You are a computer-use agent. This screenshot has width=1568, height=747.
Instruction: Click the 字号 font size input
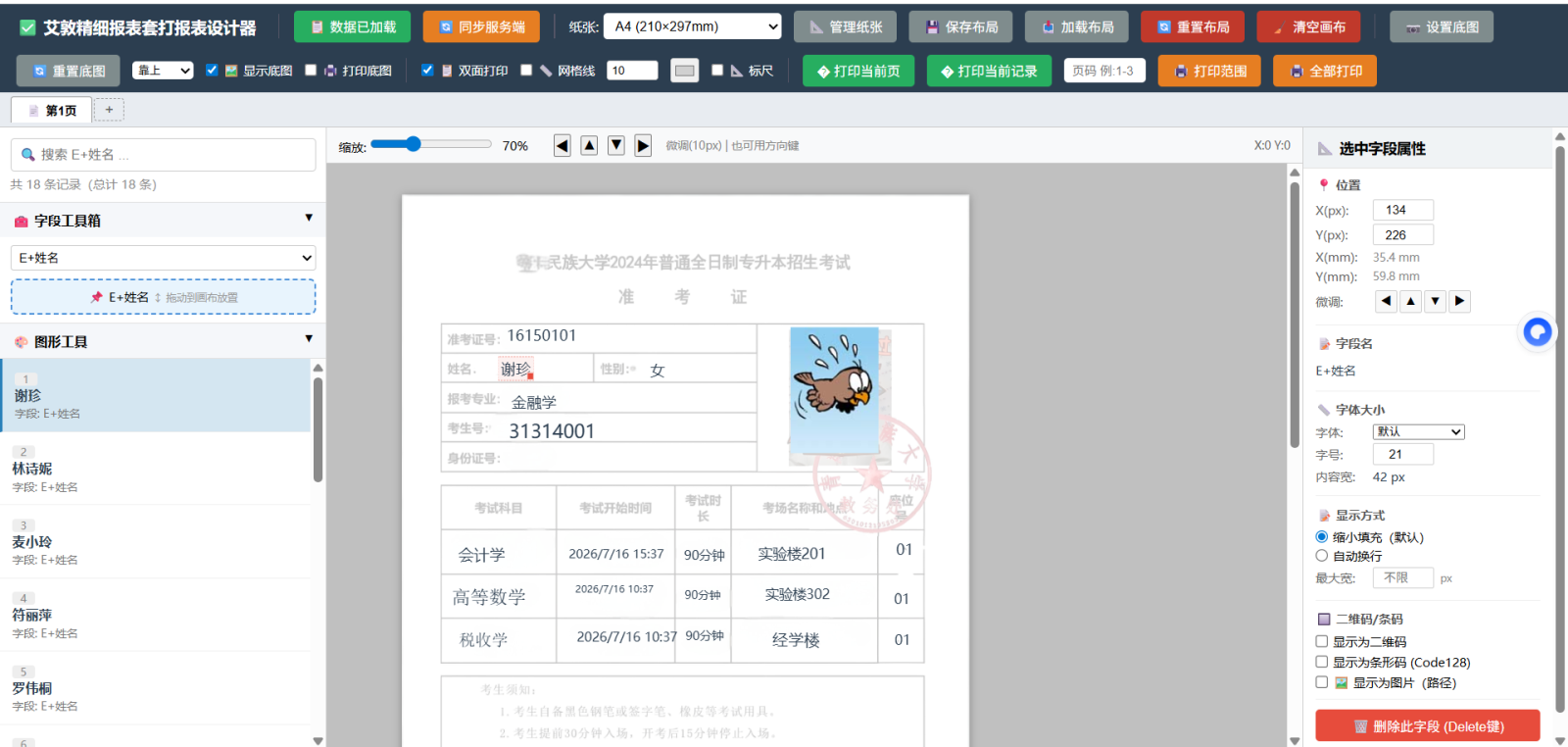pos(1403,454)
